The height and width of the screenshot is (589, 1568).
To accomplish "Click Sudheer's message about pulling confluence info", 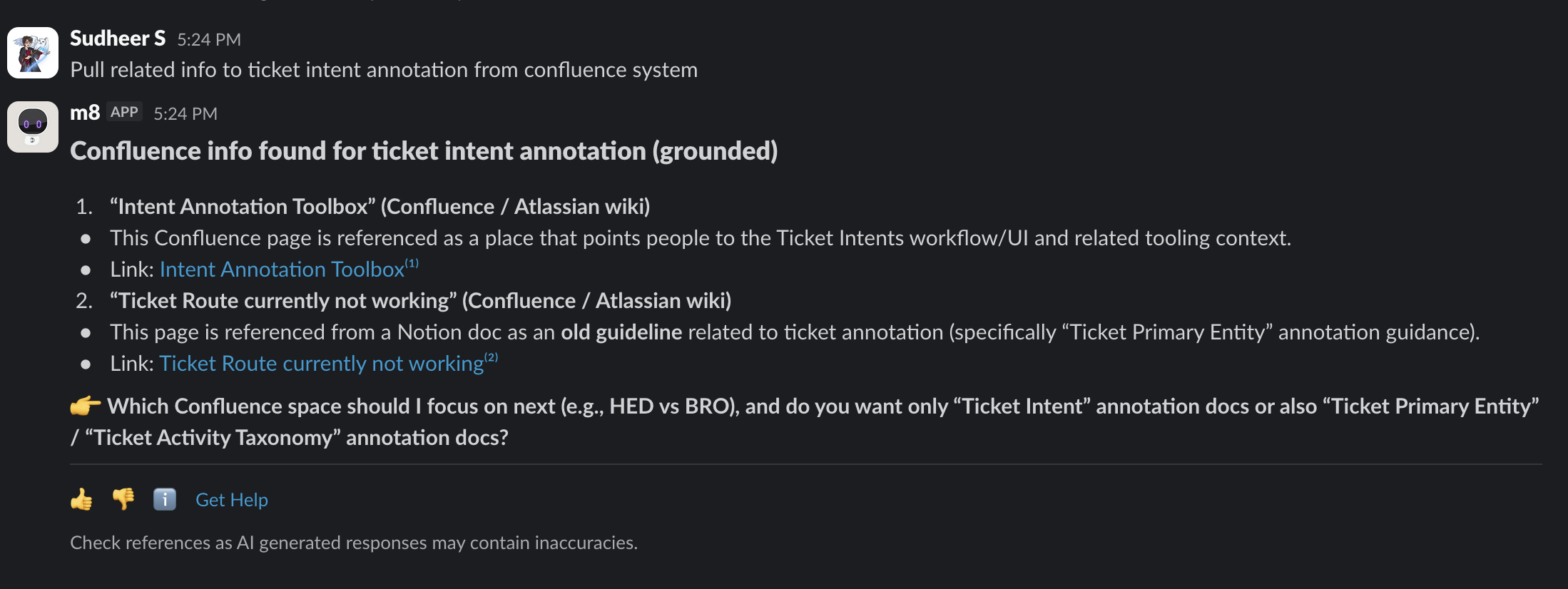I will 384,69.
